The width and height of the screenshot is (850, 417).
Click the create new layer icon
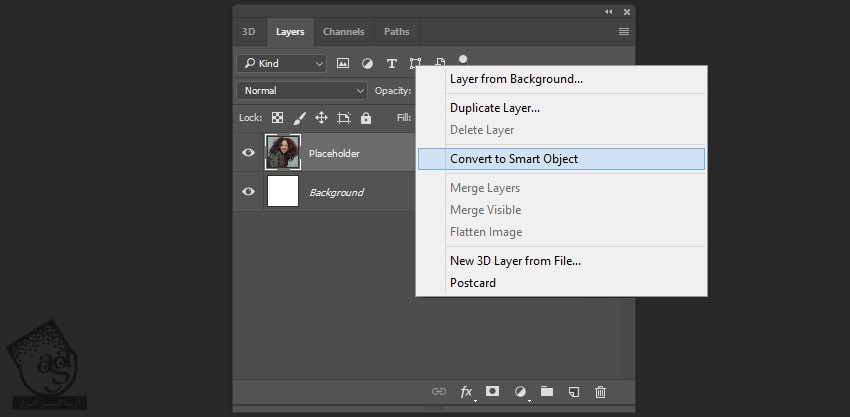click(574, 392)
